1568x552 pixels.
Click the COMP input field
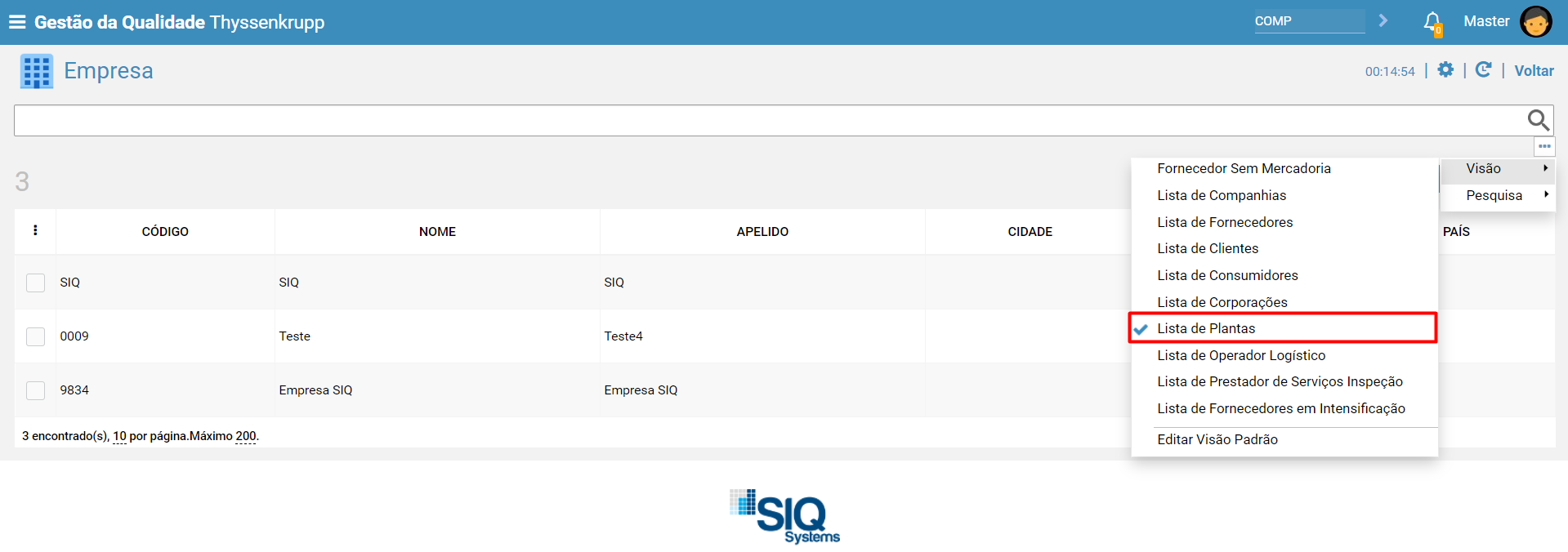[x=1309, y=21]
